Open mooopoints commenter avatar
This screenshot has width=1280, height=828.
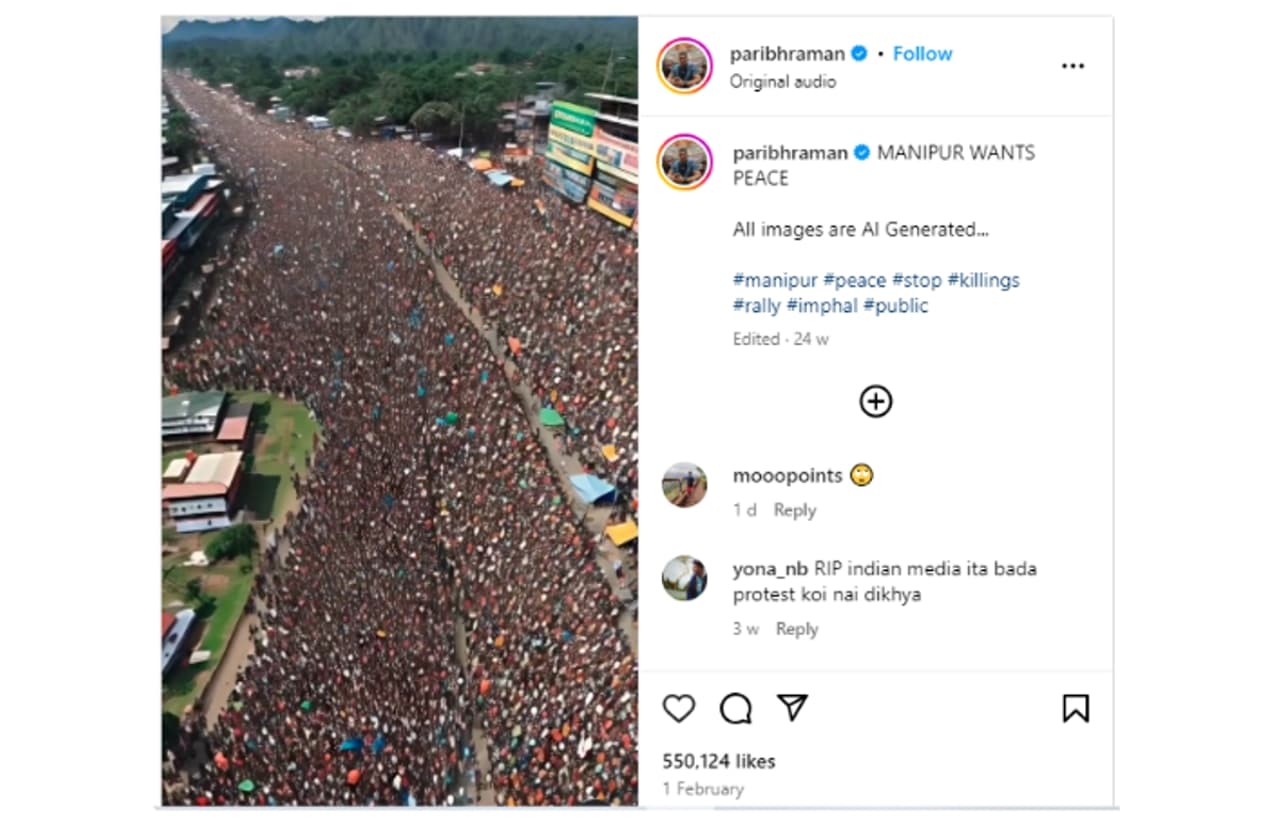[x=685, y=485]
